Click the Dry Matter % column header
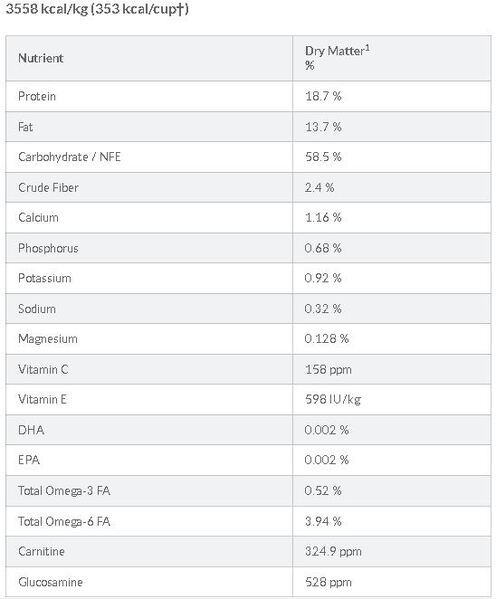496x599 pixels. point(337,58)
